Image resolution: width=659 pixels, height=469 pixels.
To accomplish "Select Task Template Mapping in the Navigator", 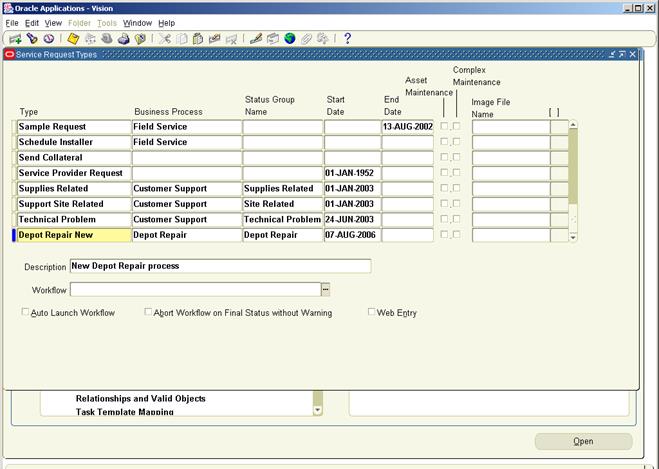I will click(124, 412).
